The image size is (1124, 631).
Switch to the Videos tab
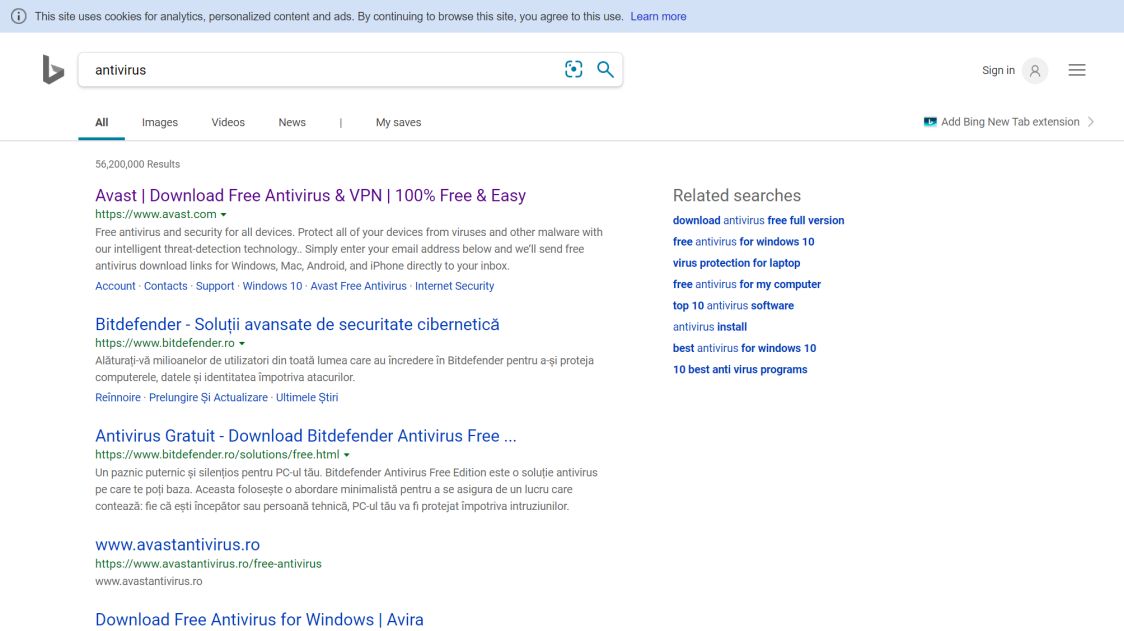pos(228,123)
